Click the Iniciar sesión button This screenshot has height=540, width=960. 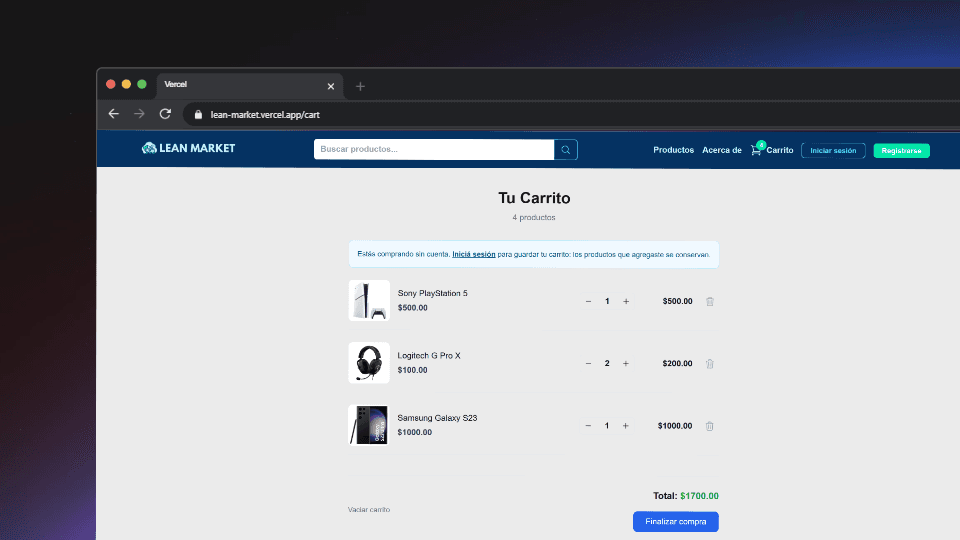click(x=833, y=151)
